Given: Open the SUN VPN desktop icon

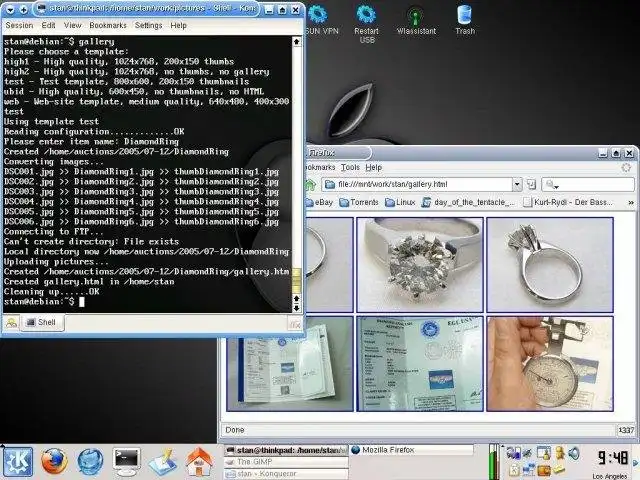Looking at the screenshot, I should (x=320, y=20).
